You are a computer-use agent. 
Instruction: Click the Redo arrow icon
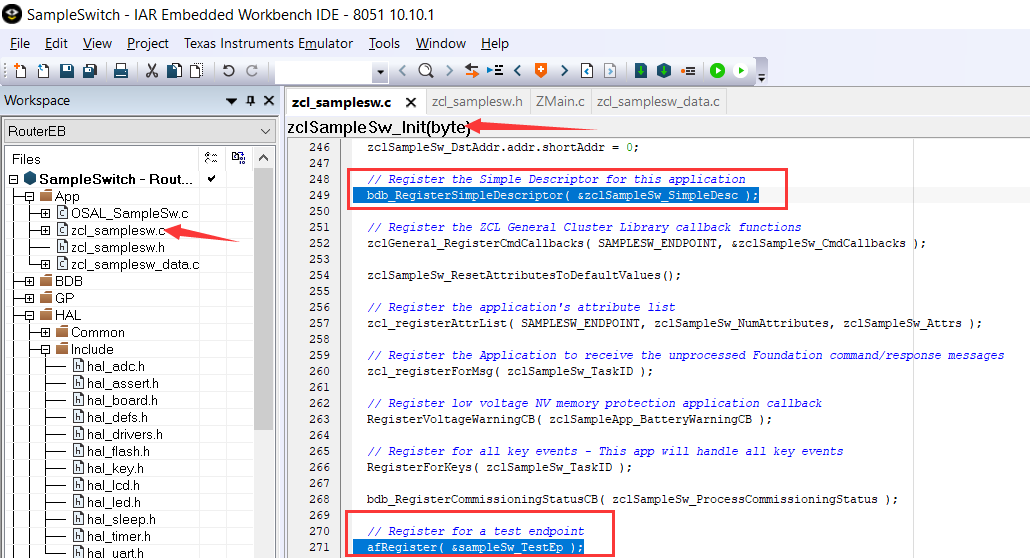tap(252, 70)
